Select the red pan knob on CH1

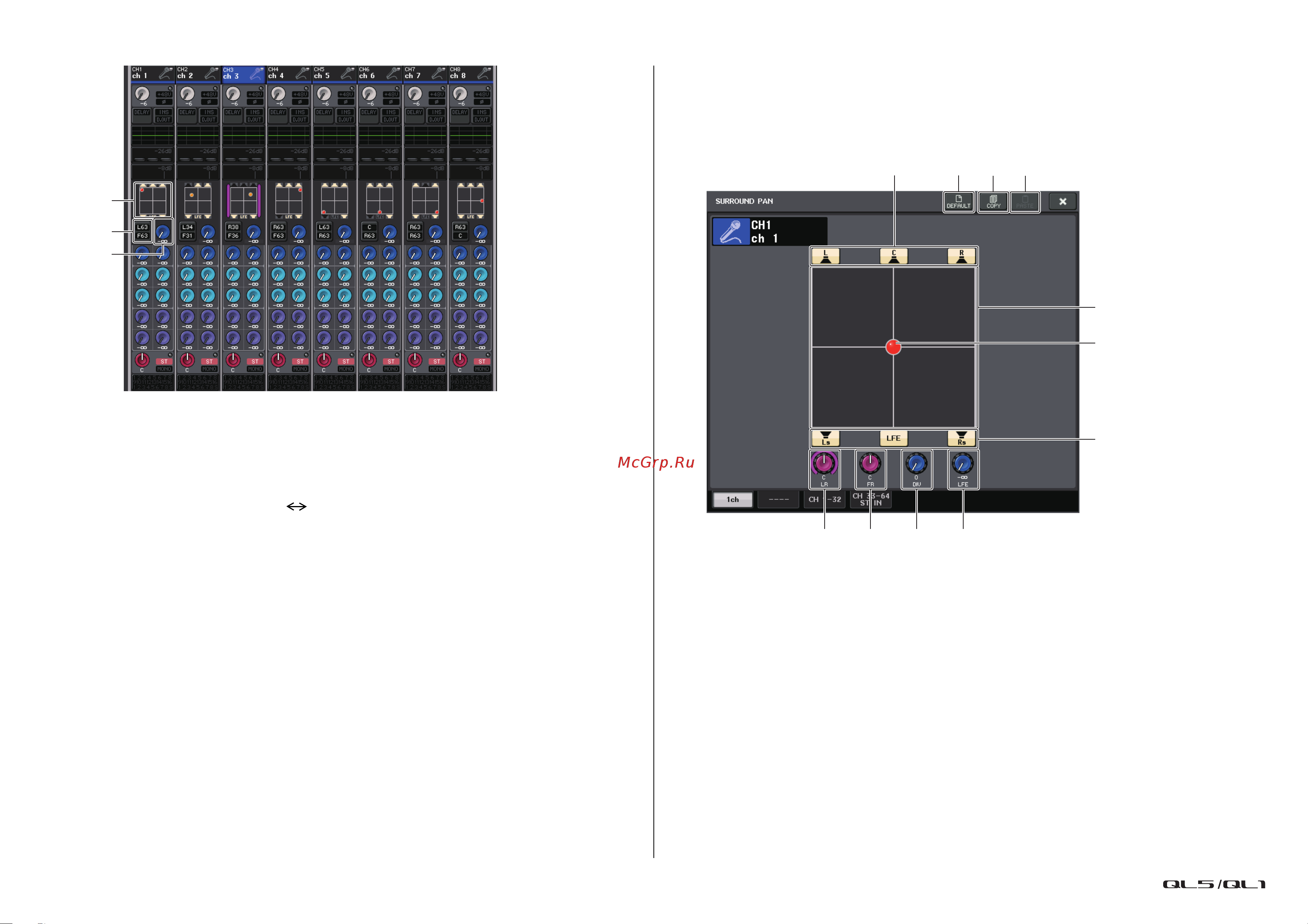(142, 360)
